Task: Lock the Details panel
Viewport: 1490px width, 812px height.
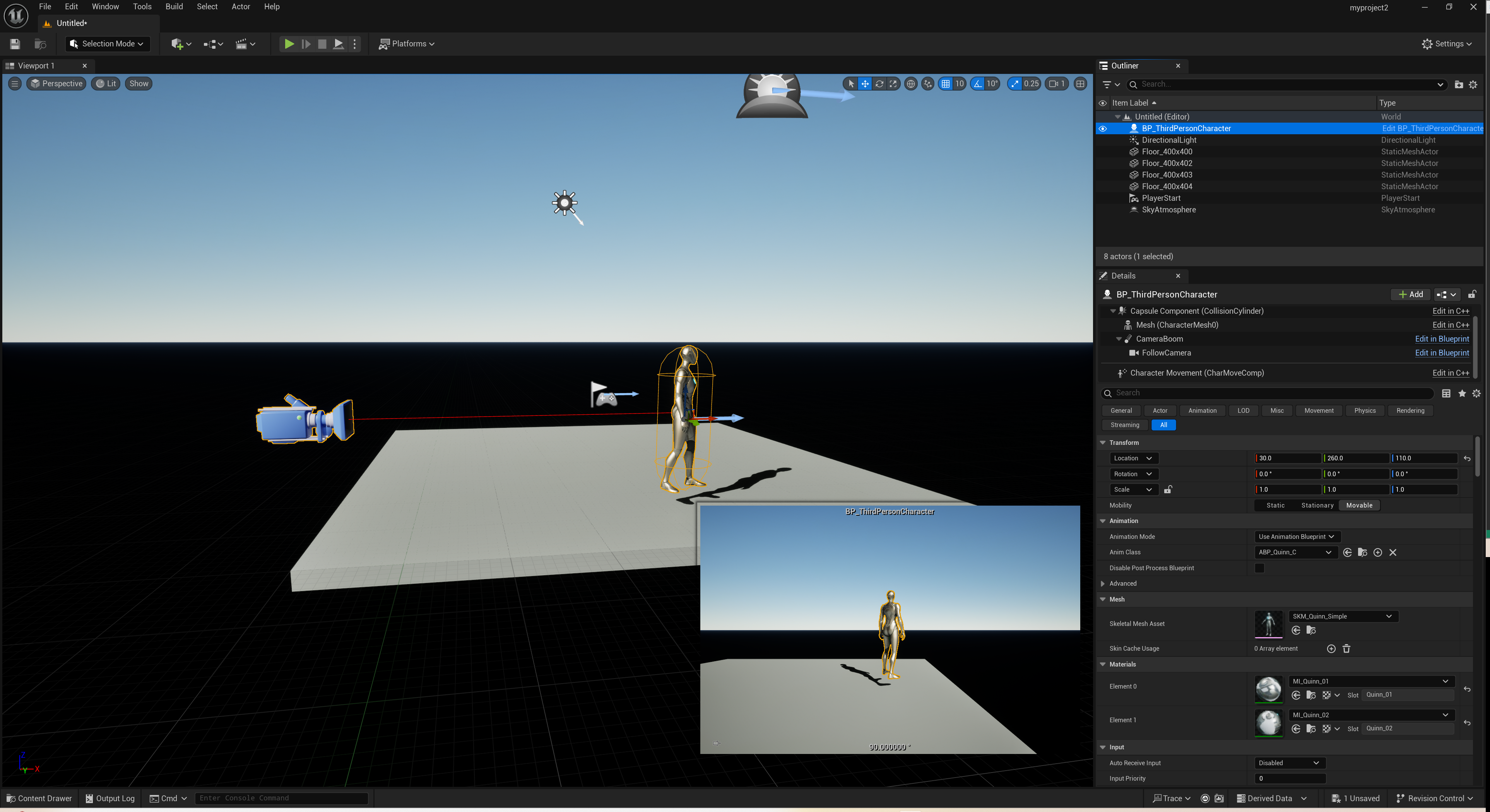Action: pyautogui.click(x=1472, y=294)
